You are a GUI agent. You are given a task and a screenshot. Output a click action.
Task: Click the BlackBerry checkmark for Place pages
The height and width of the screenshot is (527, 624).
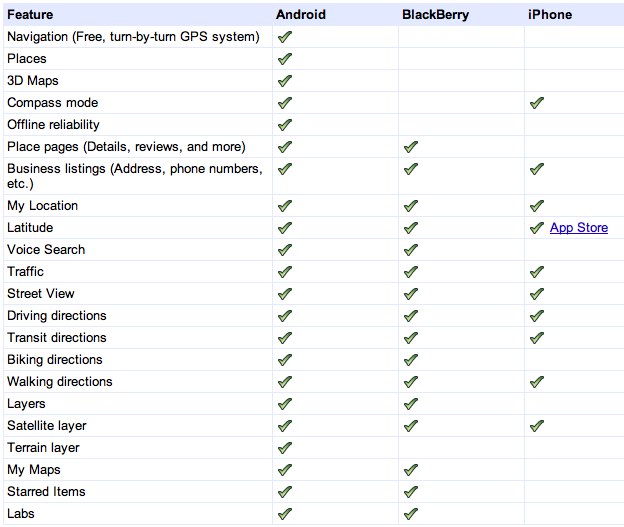(x=411, y=147)
